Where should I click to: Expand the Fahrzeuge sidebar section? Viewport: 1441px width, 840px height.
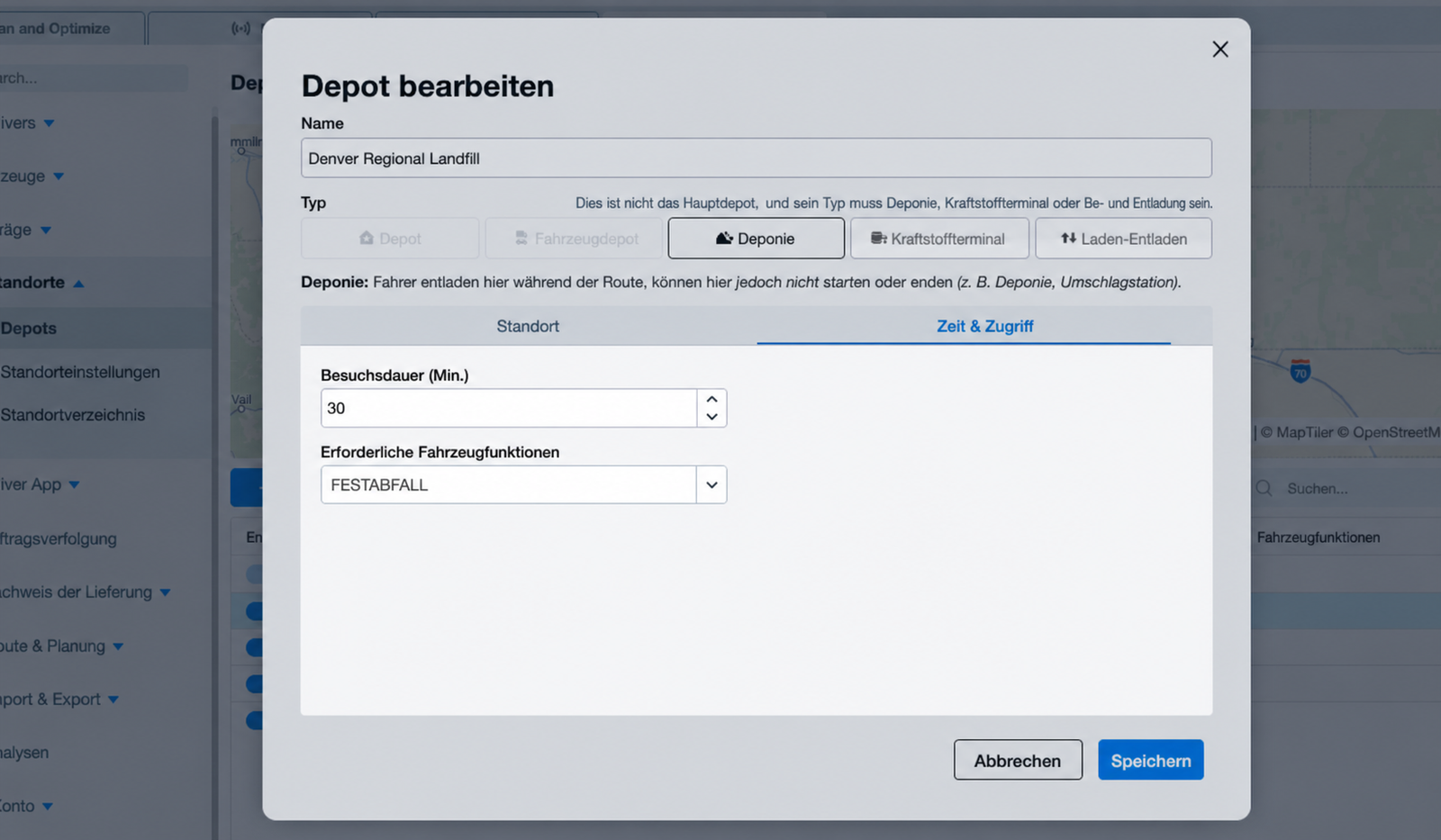click(x=58, y=176)
